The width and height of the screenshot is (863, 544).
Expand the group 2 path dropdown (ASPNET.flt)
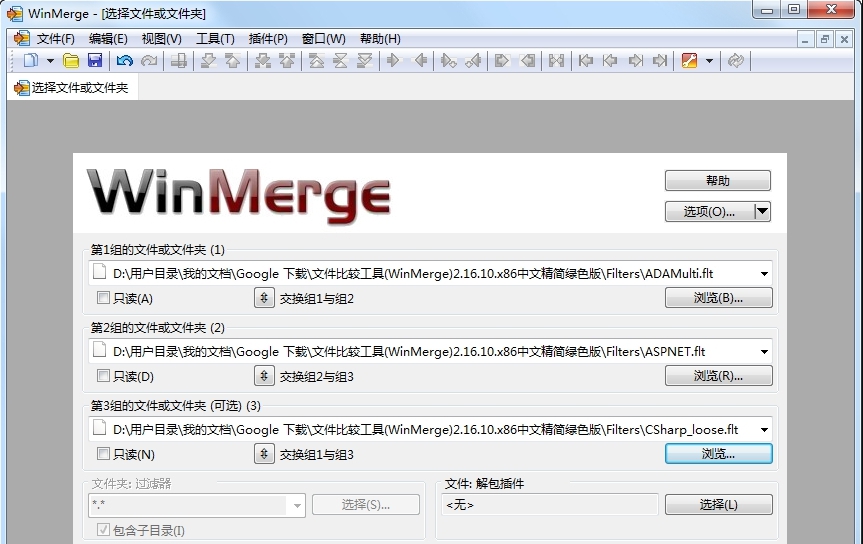(764, 352)
